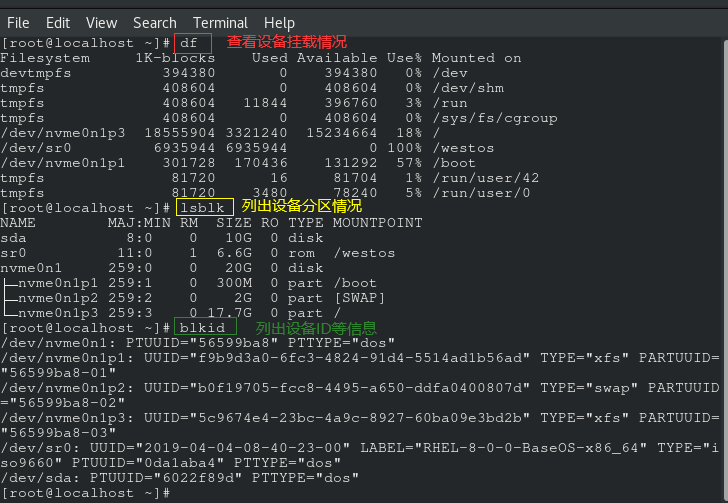Click '/sys/fs/cgroup' mount path
The height and width of the screenshot is (503, 728).
[x=494, y=118]
